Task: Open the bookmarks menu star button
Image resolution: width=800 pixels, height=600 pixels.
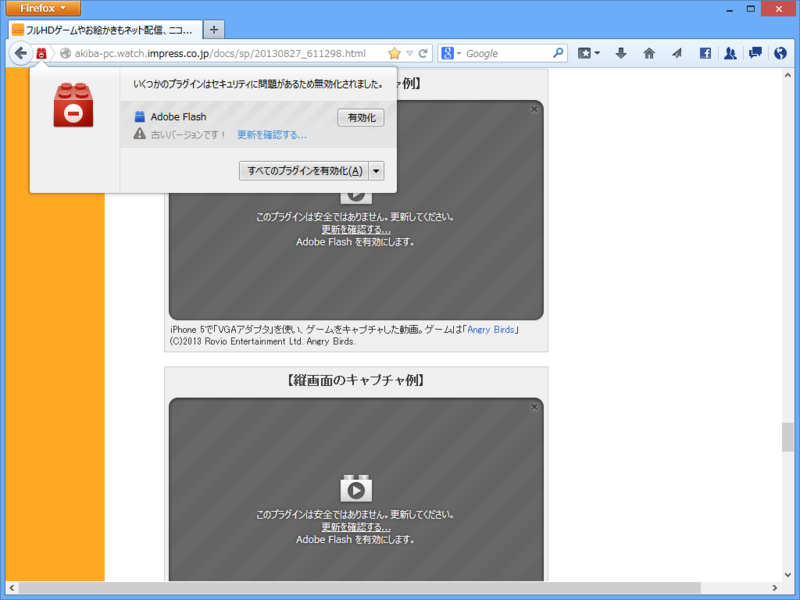Action: pyautogui.click(x=589, y=53)
